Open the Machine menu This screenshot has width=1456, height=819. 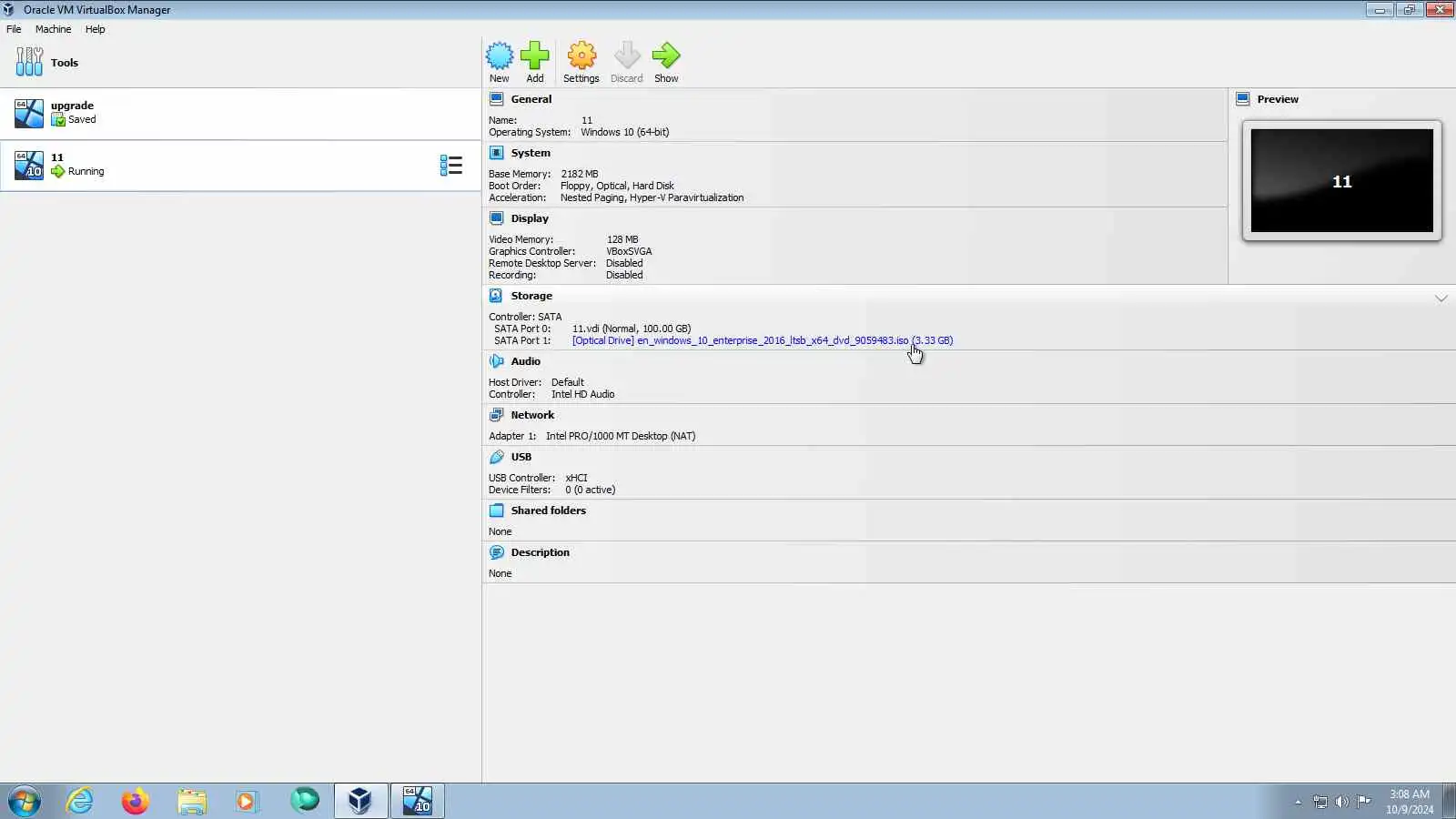pos(53,29)
